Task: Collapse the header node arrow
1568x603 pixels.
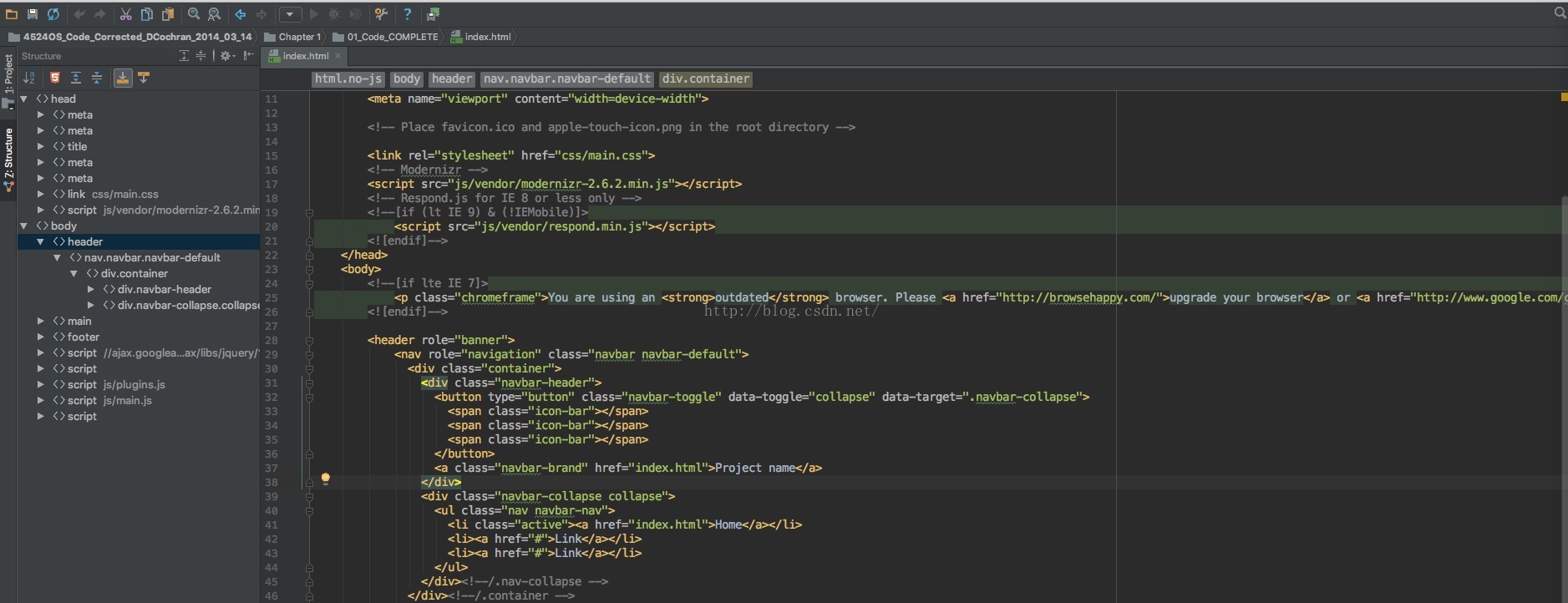Action: [40, 241]
